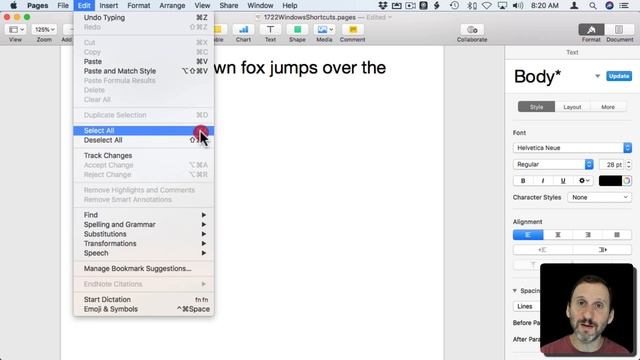Align text left
The width and height of the screenshot is (640, 360).
[528, 235]
